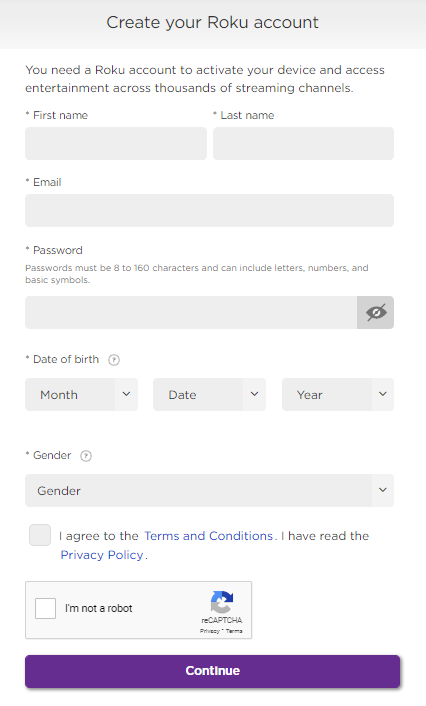426x706 pixels.
Task: Open the Terms and Conditions link
Action: click(x=208, y=536)
